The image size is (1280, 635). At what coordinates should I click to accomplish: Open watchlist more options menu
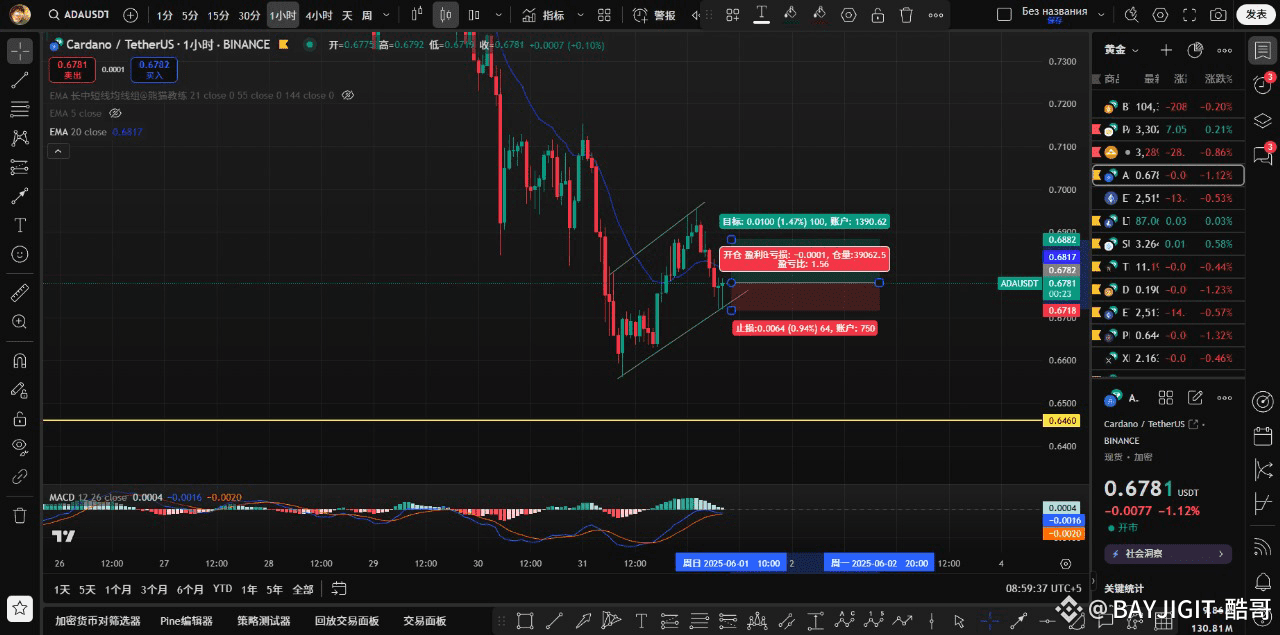pos(1224,50)
